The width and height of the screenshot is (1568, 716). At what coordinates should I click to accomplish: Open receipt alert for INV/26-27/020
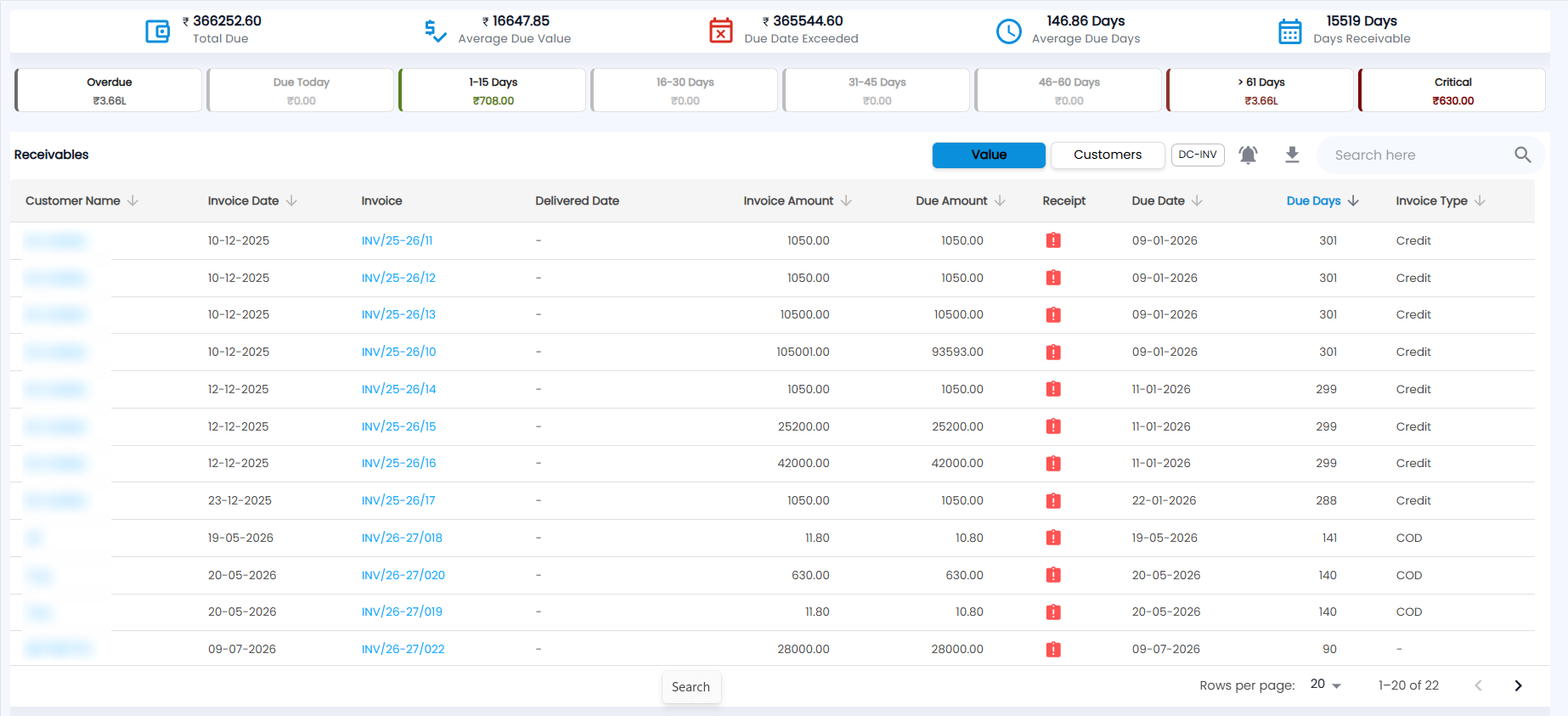pos(1053,575)
